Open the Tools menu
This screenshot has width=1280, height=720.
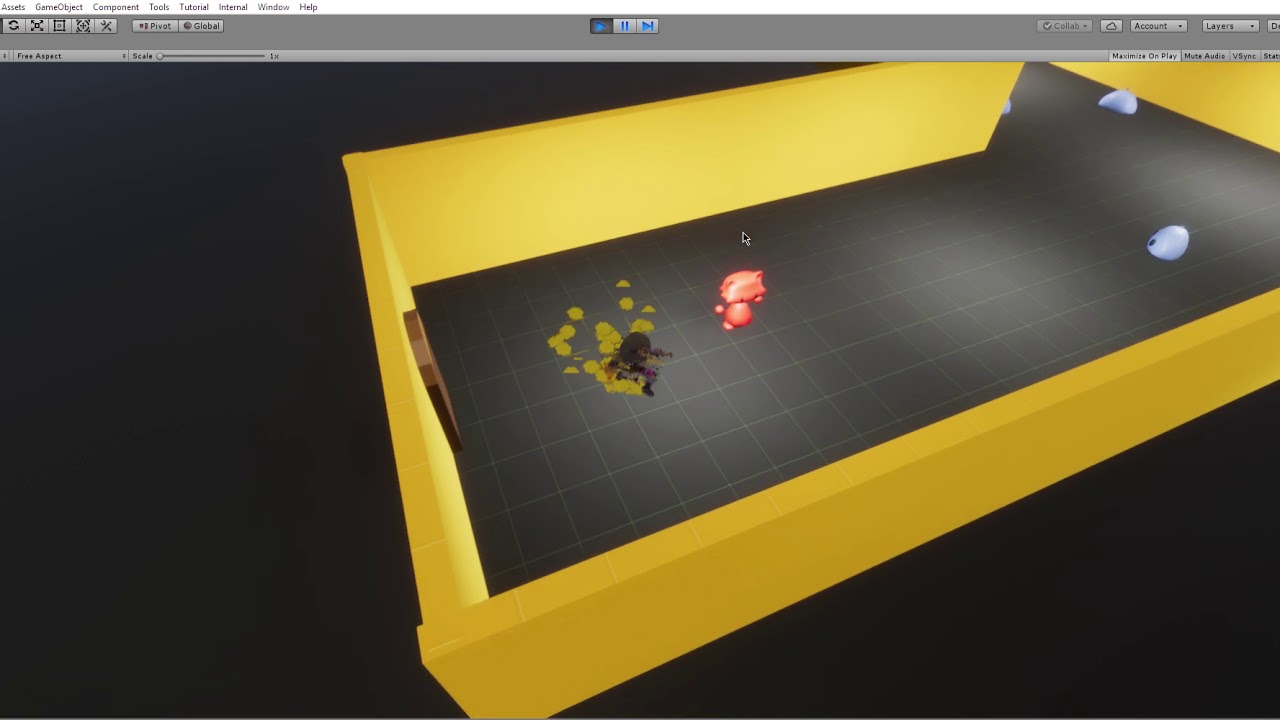(159, 7)
